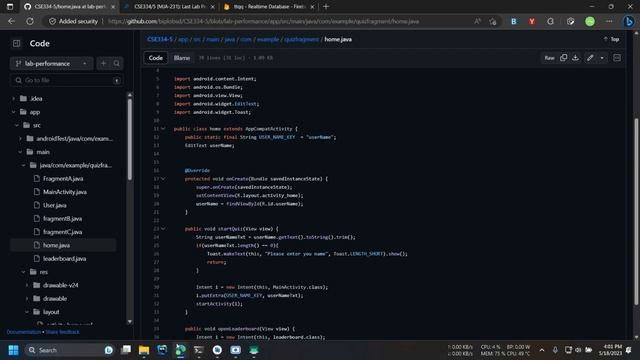
Task: Click the edit file pencil icon
Action: [590, 58]
